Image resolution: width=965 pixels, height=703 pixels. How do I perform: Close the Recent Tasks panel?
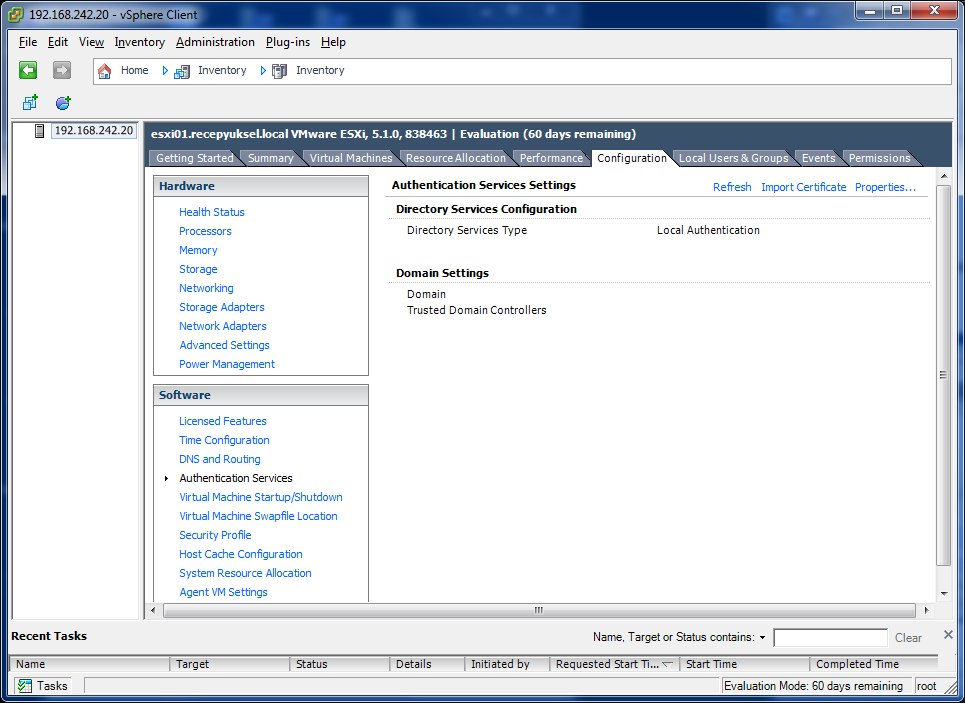(948, 635)
